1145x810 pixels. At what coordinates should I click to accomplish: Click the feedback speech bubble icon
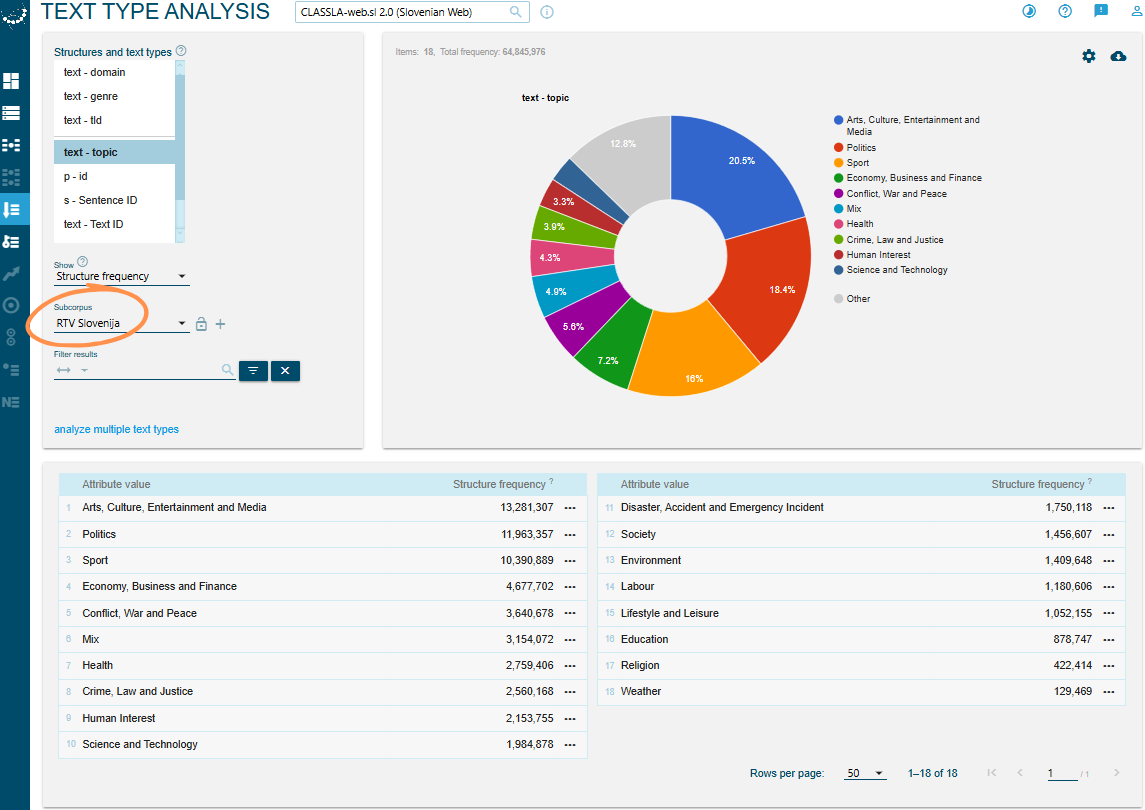pos(1100,10)
